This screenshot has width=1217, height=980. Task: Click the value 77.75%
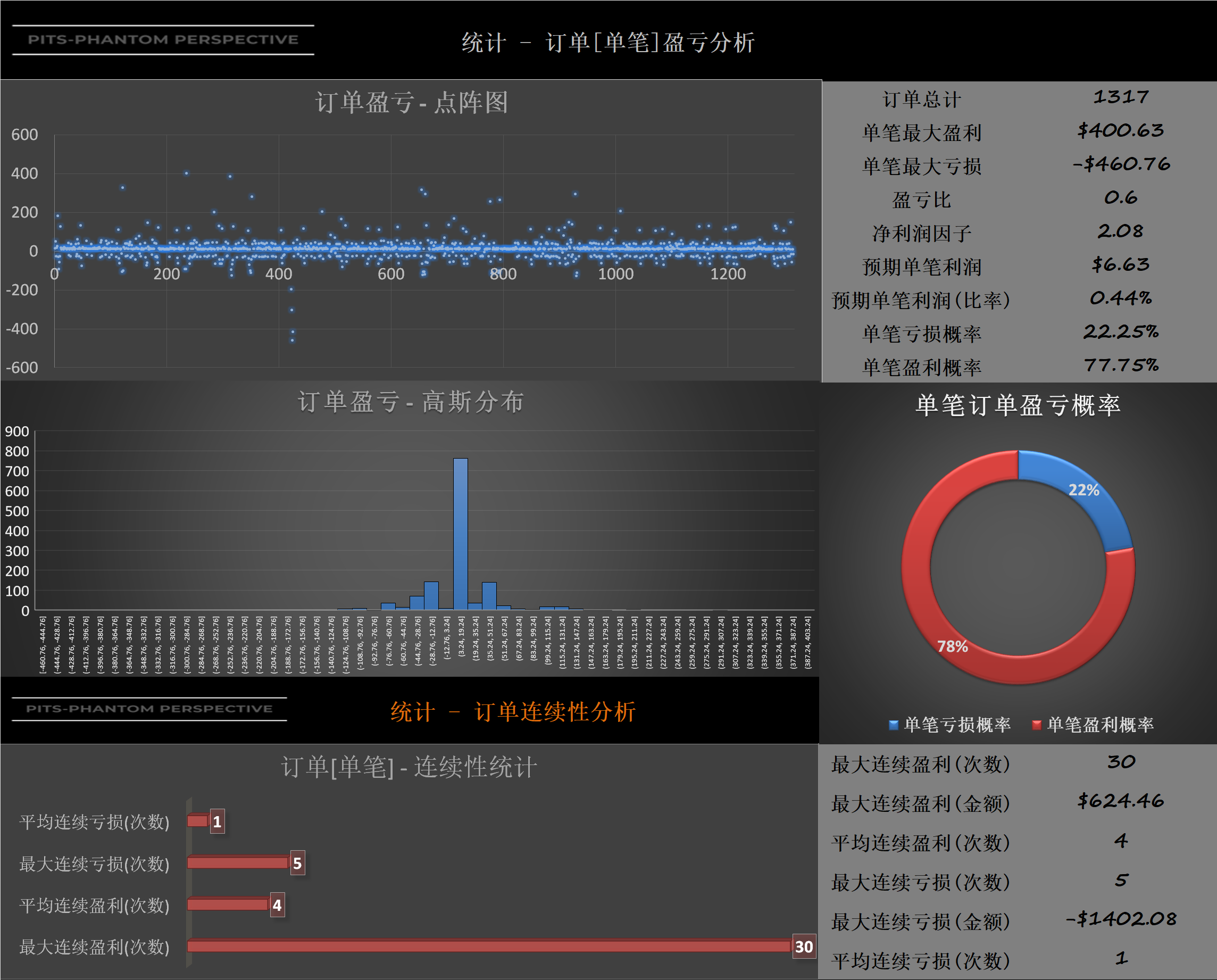click(x=1121, y=364)
